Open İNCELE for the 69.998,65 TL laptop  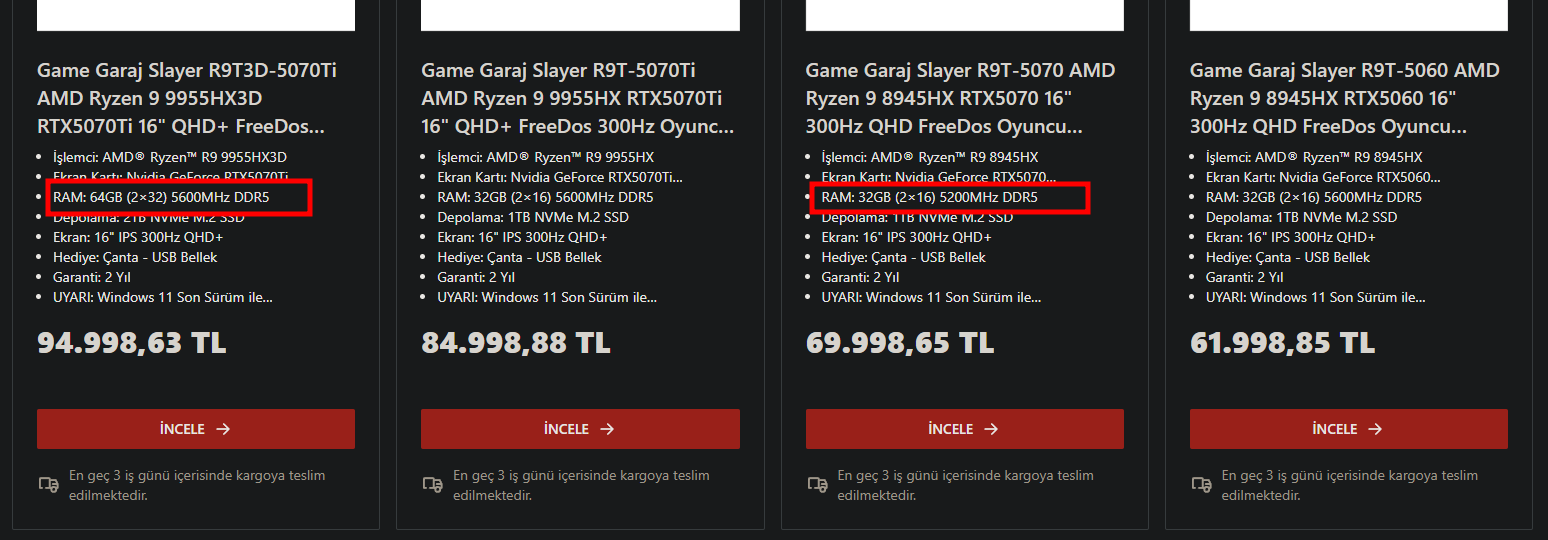(965, 429)
